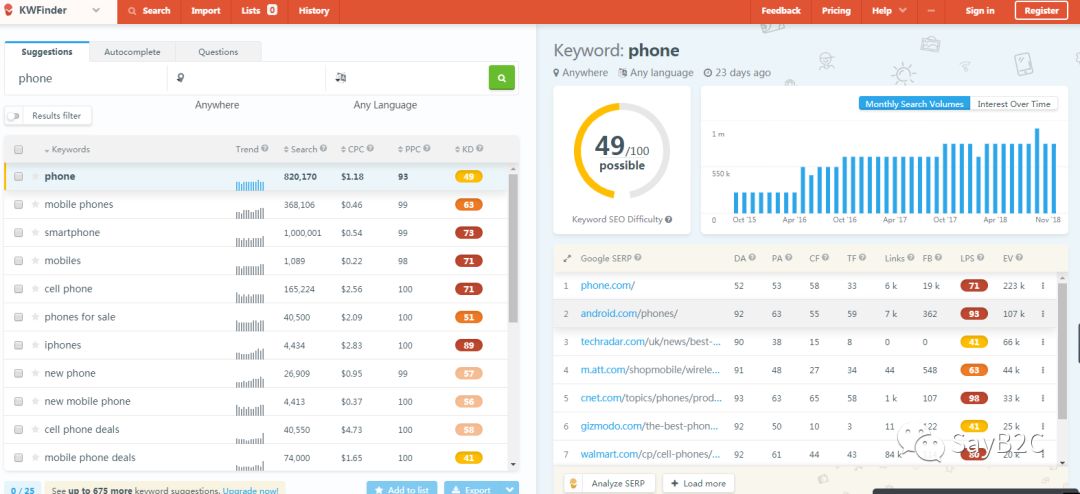Image resolution: width=1080 pixels, height=494 pixels.
Task: Show Interest Over Time chart
Action: click(x=1014, y=104)
